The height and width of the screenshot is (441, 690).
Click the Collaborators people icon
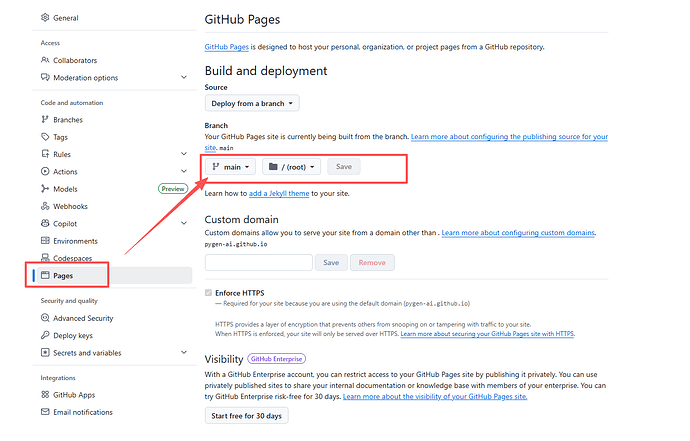pyautogui.click(x=45, y=60)
